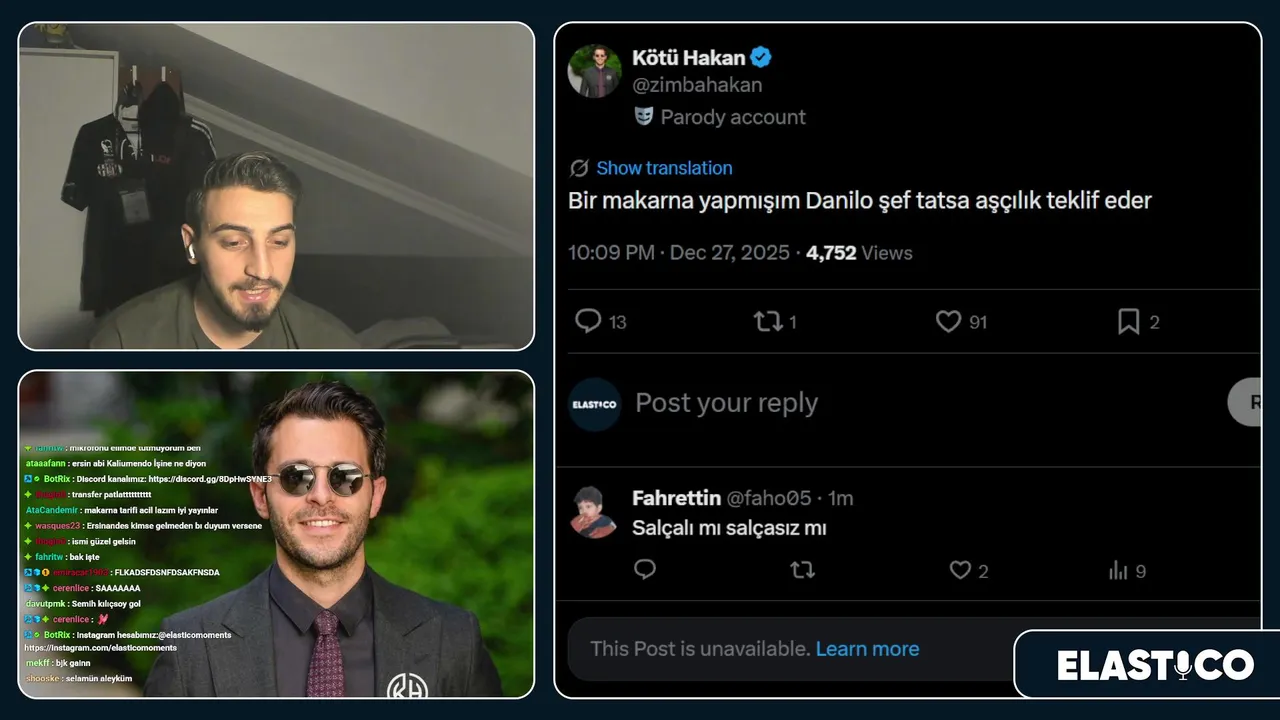This screenshot has height=720, width=1280.
Task: Like Fahrettin's reply
Action: (960, 570)
